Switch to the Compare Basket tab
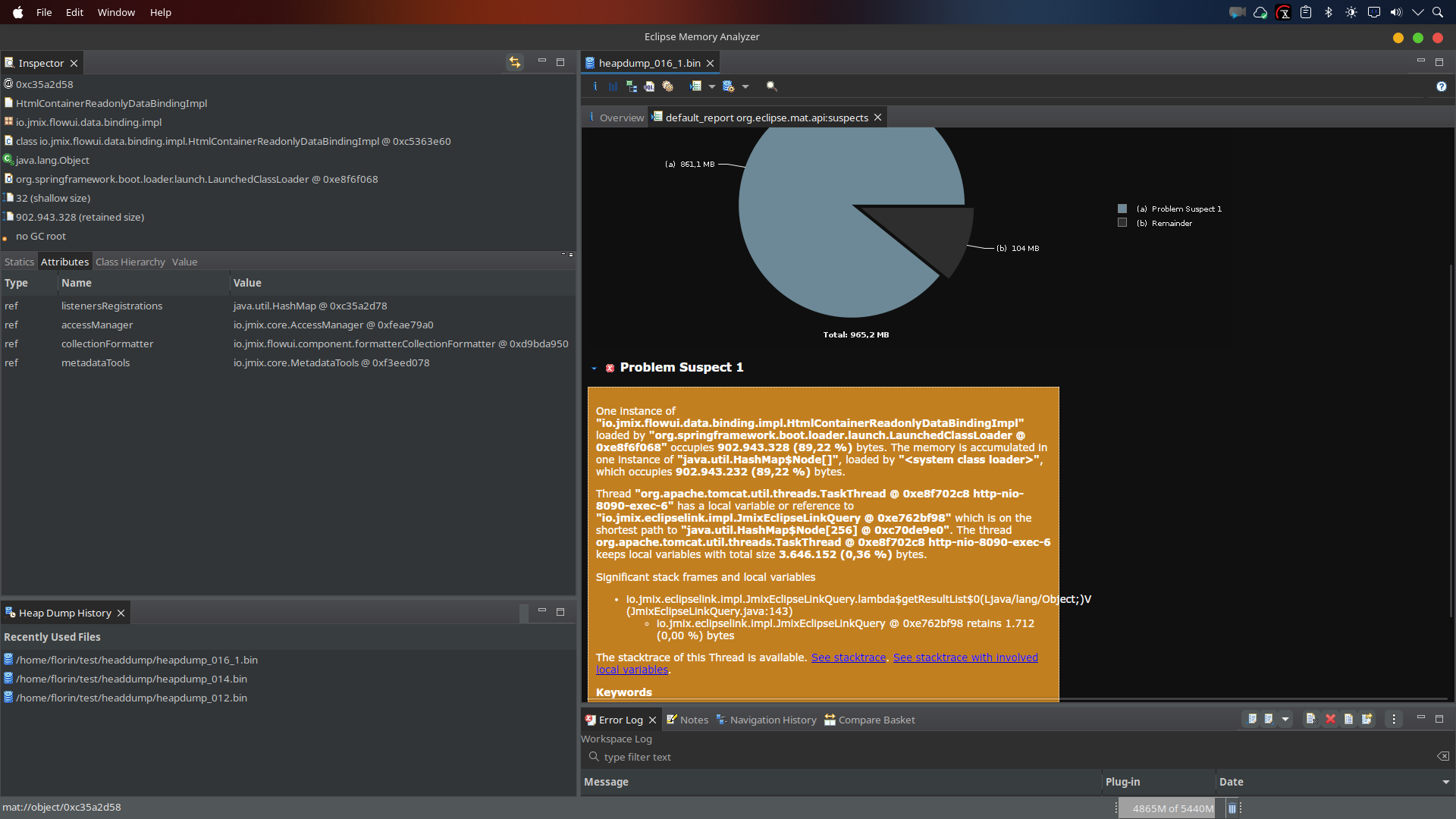This screenshot has height=819, width=1456. click(x=870, y=720)
